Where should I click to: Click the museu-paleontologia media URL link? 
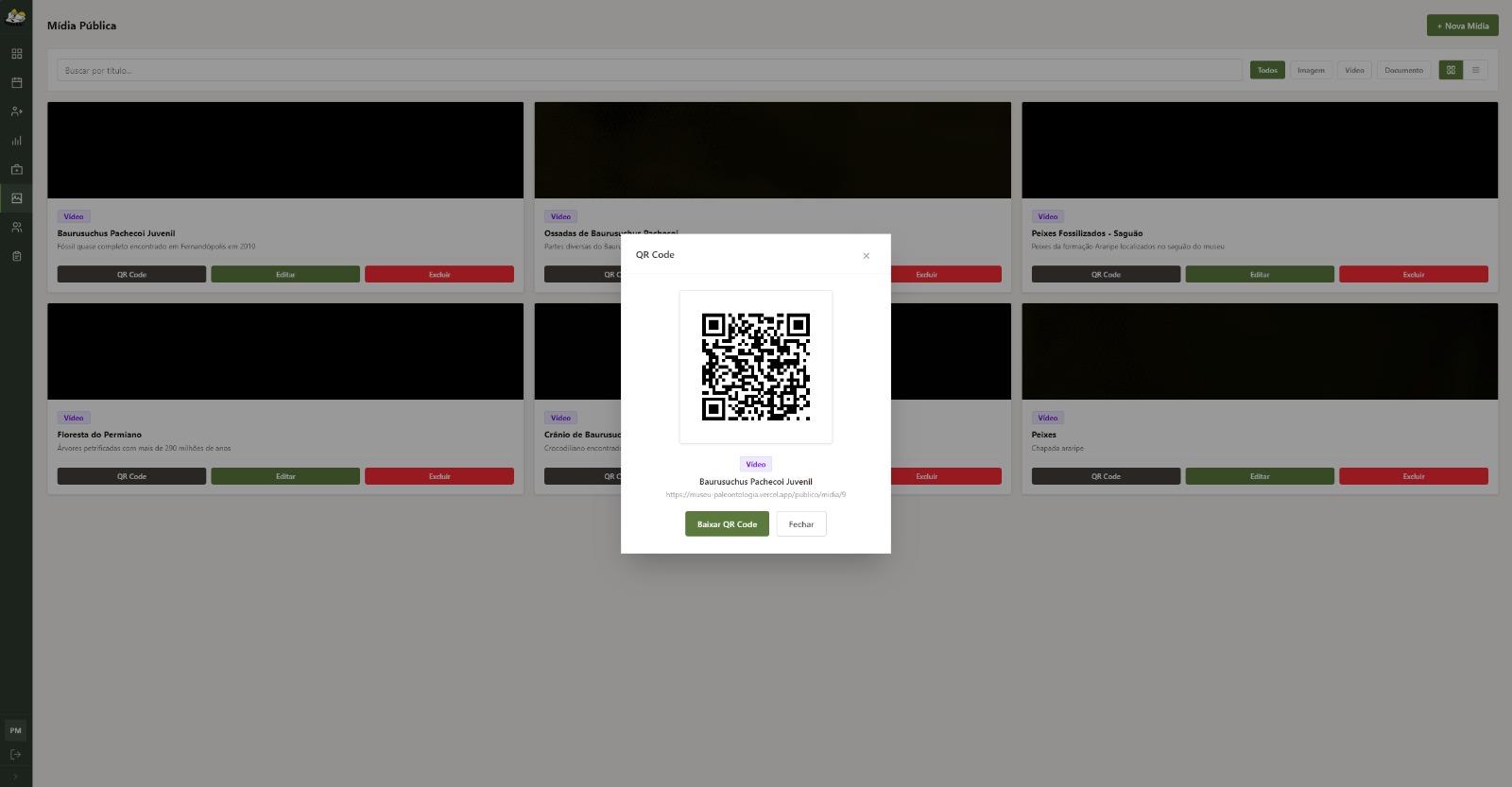pos(755,494)
